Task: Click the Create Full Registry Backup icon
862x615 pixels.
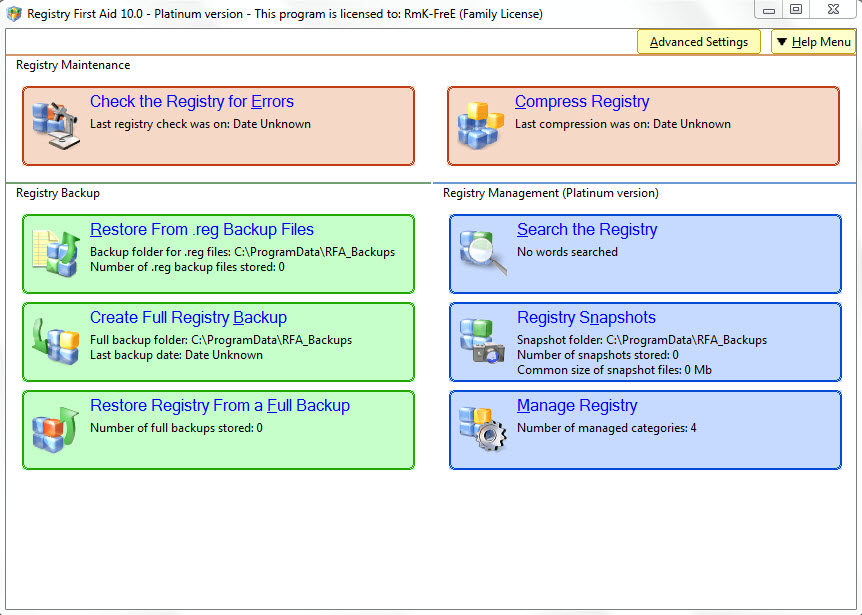Action: (x=56, y=342)
